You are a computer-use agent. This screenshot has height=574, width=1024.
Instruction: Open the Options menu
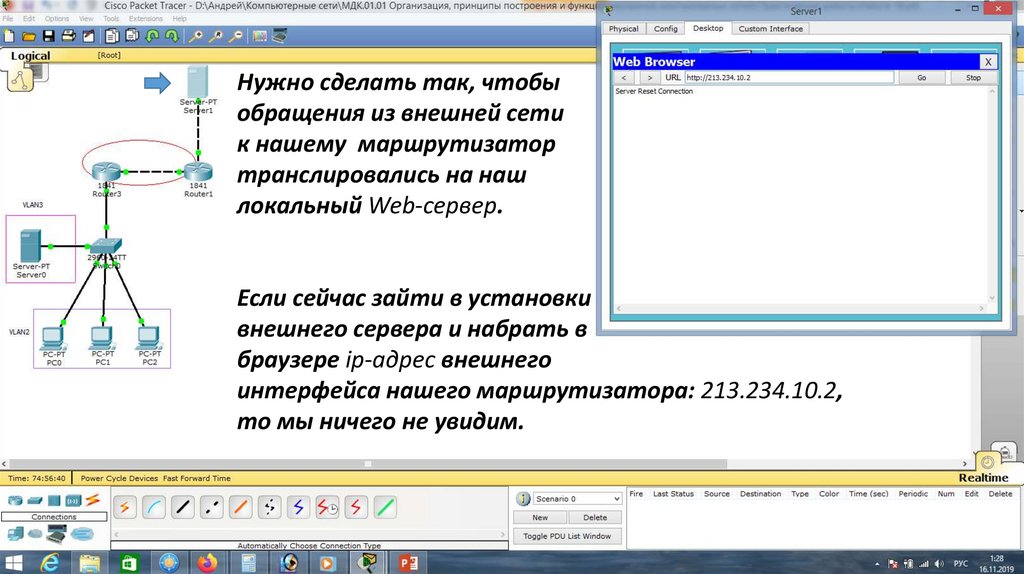[57, 19]
